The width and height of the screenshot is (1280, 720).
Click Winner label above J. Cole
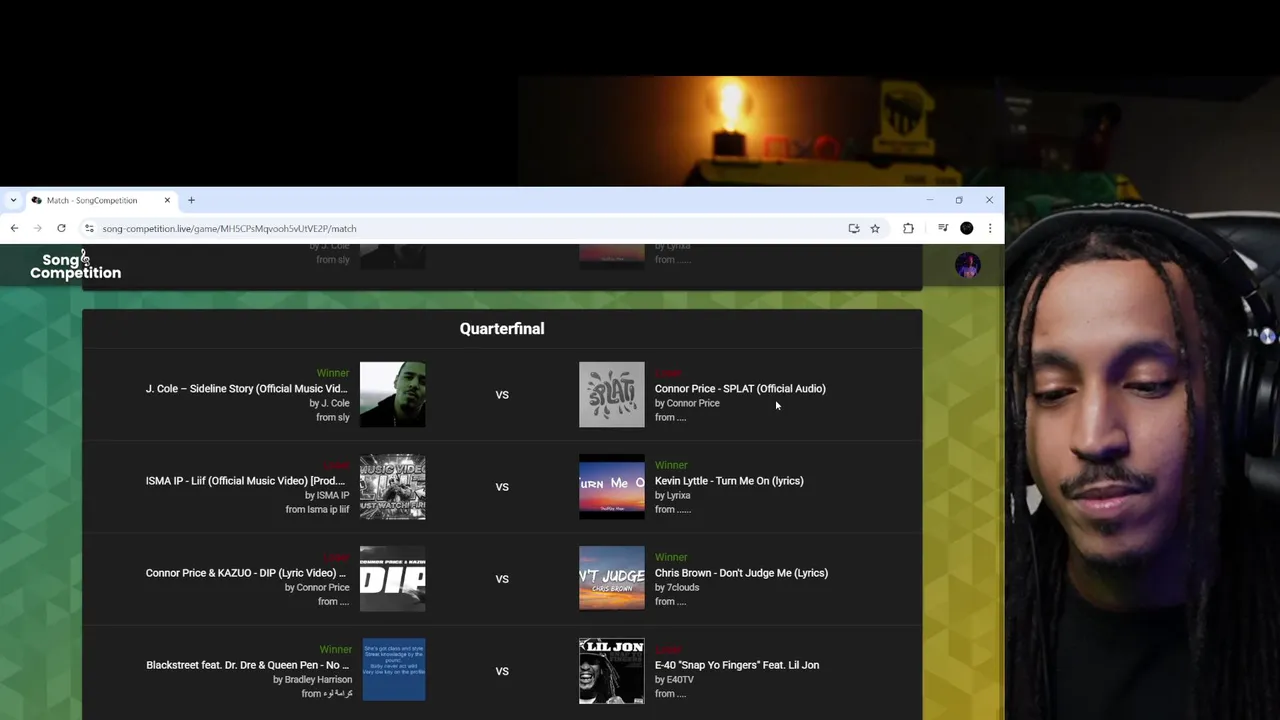pyautogui.click(x=333, y=373)
